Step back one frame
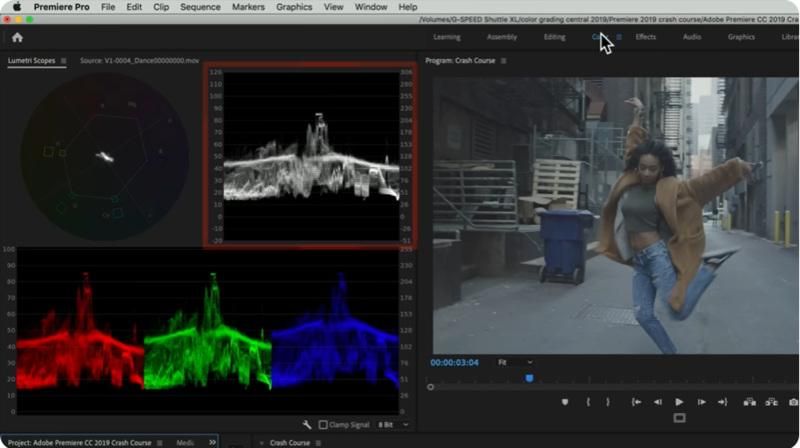 pyautogui.click(x=658, y=402)
